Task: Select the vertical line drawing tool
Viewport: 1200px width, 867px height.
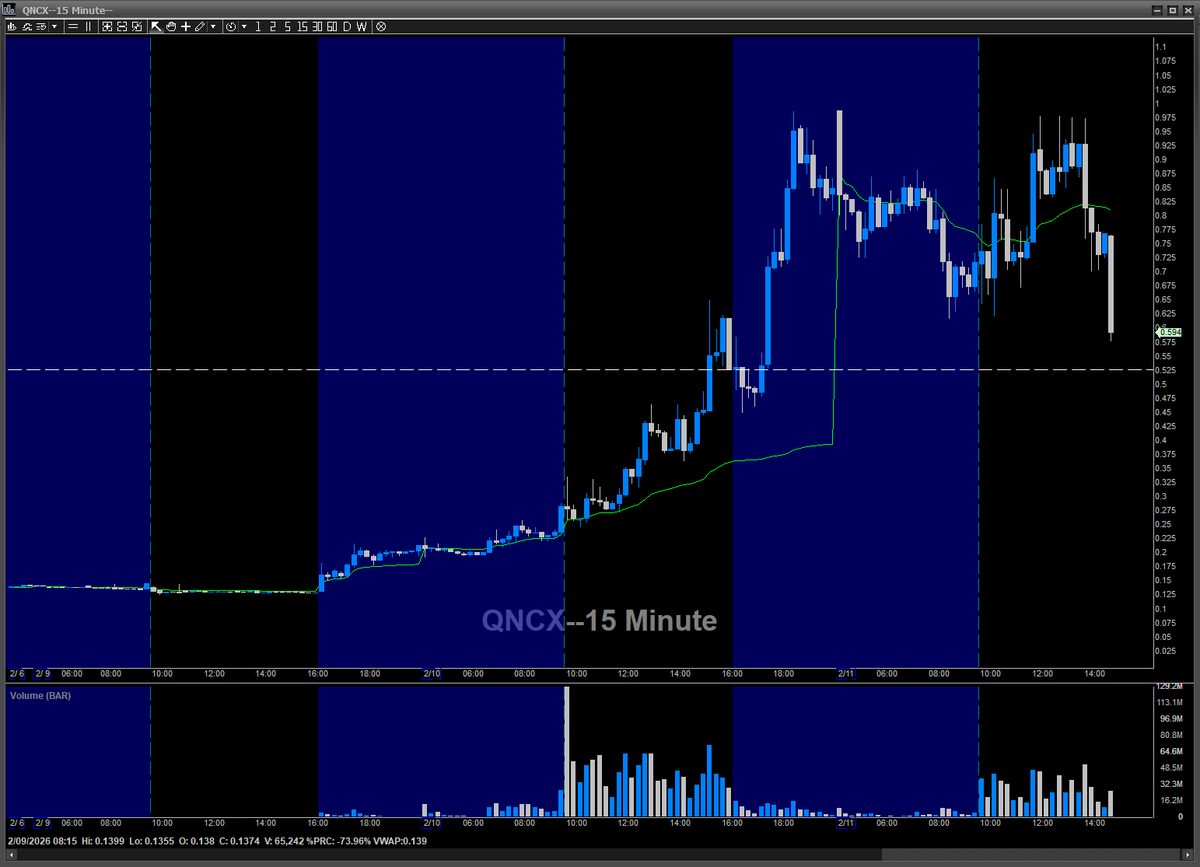Action: (x=88, y=27)
